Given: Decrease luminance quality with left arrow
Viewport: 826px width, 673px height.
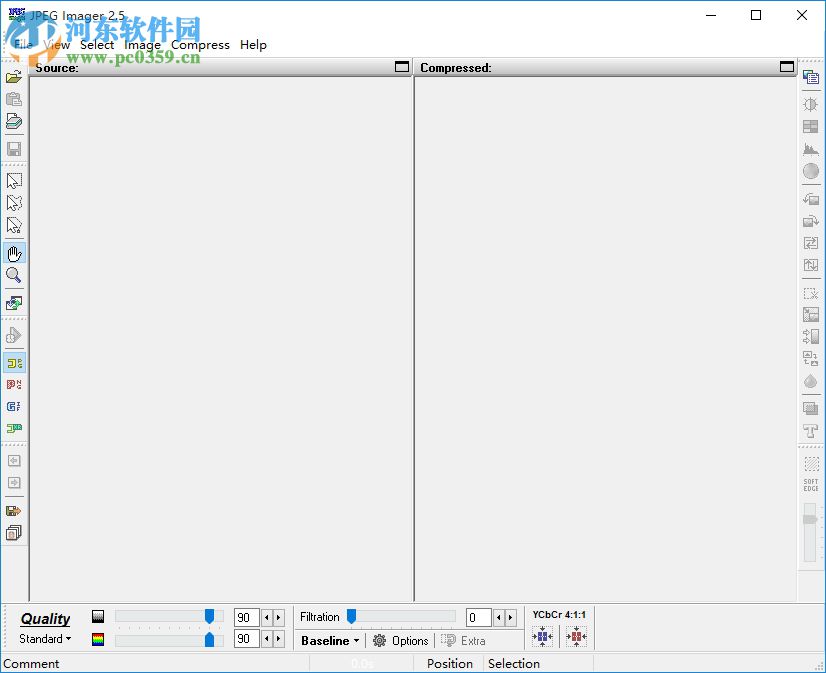Looking at the screenshot, I should click(x=267, y=617).
